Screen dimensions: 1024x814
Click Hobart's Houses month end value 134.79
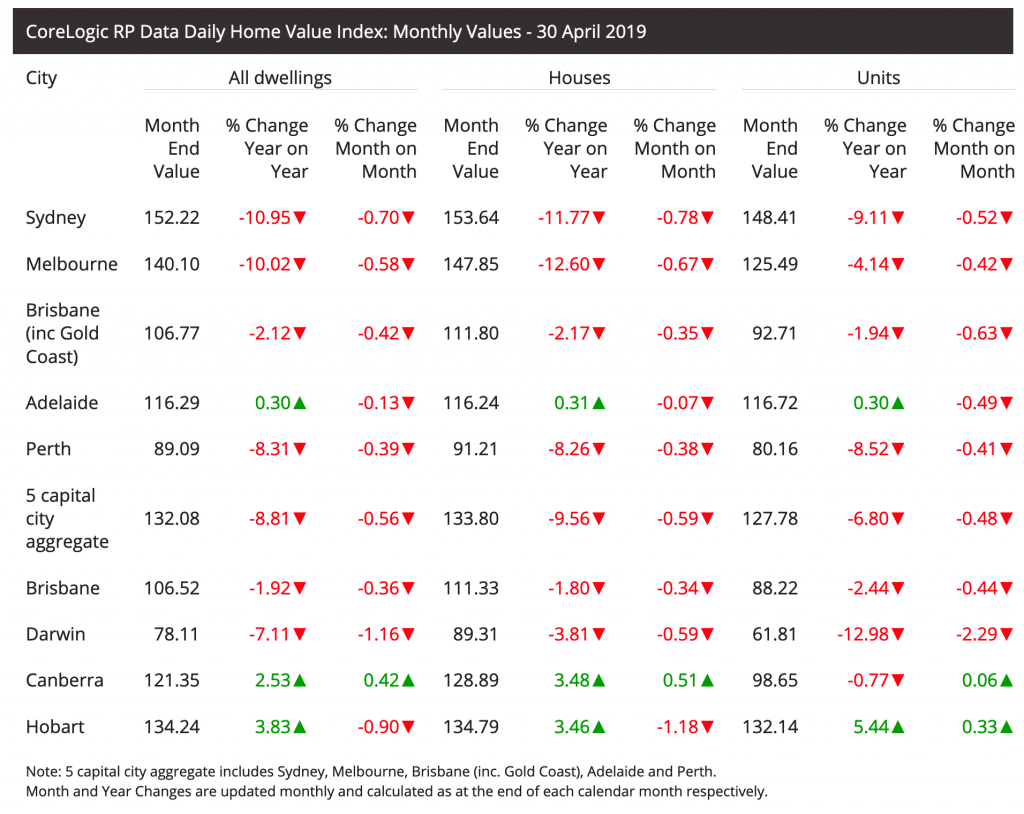tap(471, 727)
